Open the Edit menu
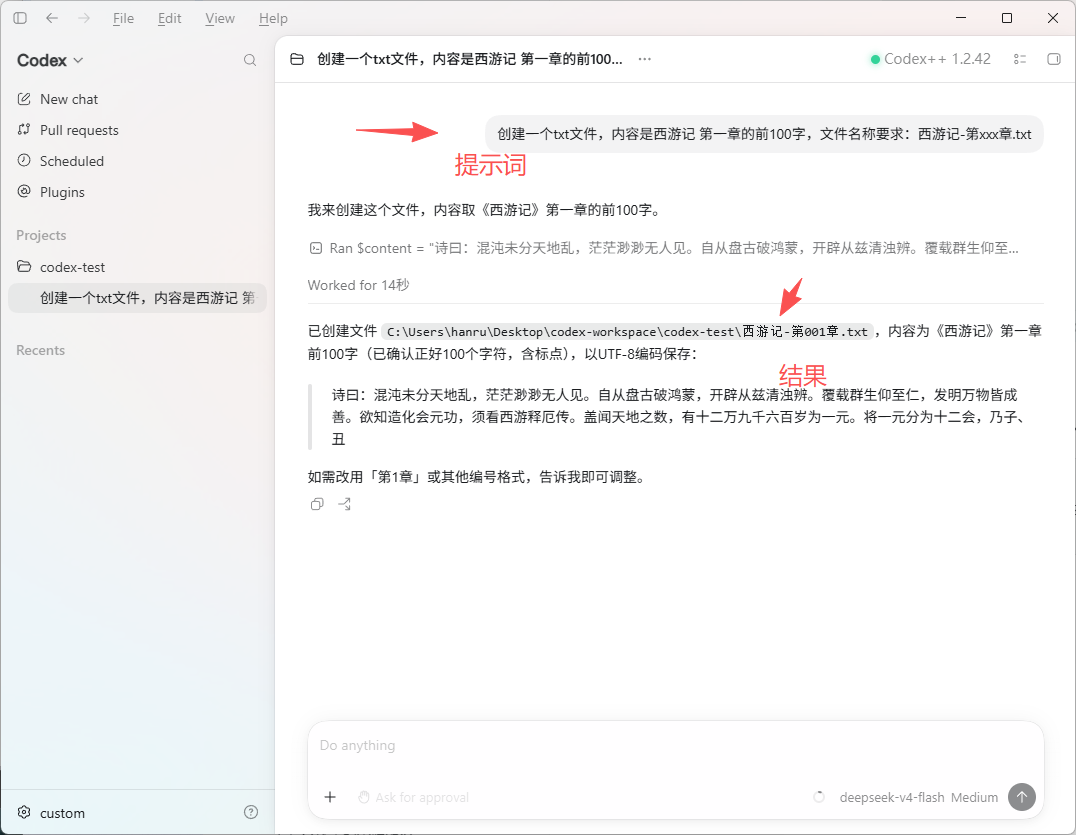1076x835 pixels. pos(169,19)
